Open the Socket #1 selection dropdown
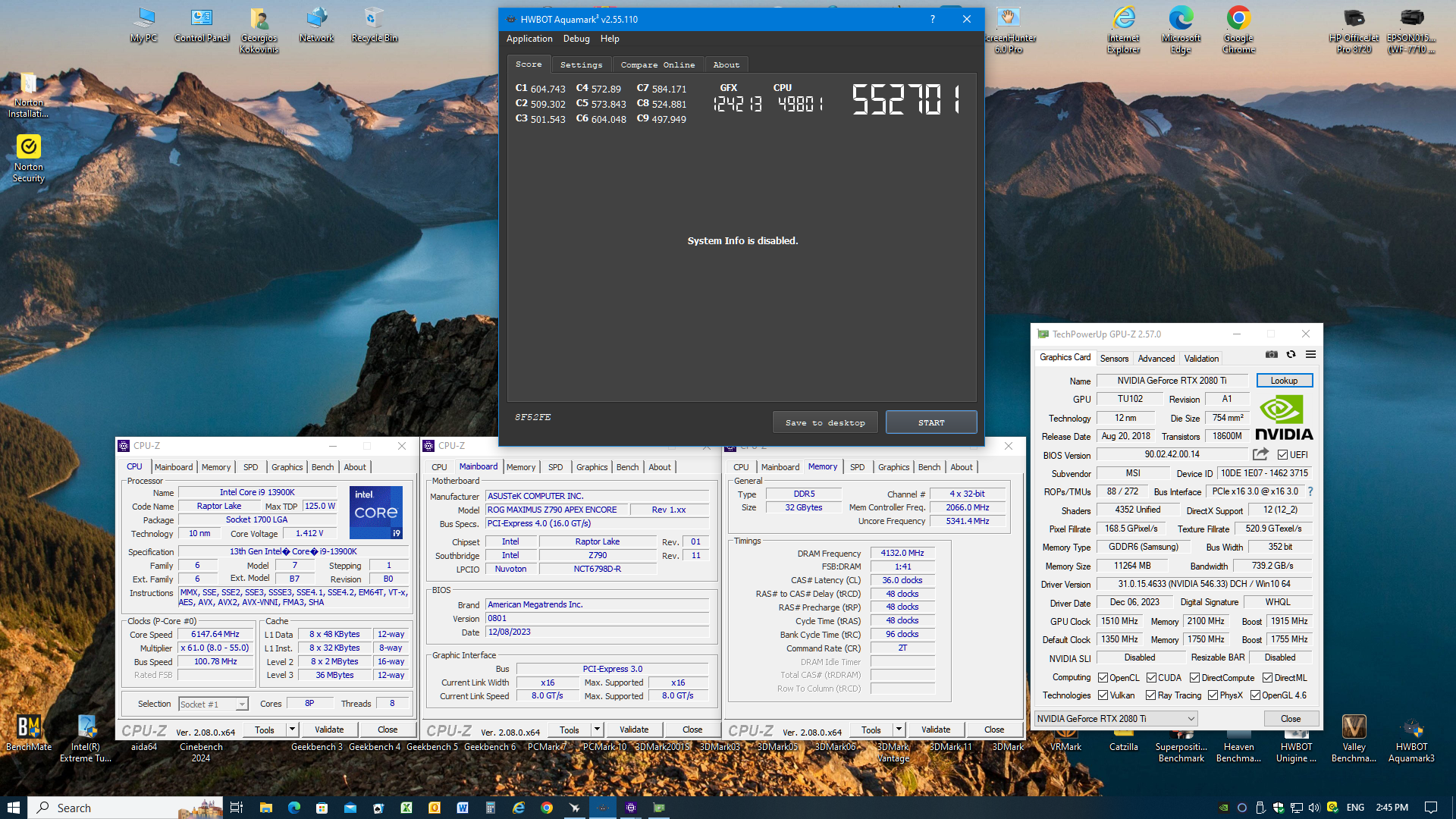Viewport: 1456px width, 819px height. tap(213, 704)
